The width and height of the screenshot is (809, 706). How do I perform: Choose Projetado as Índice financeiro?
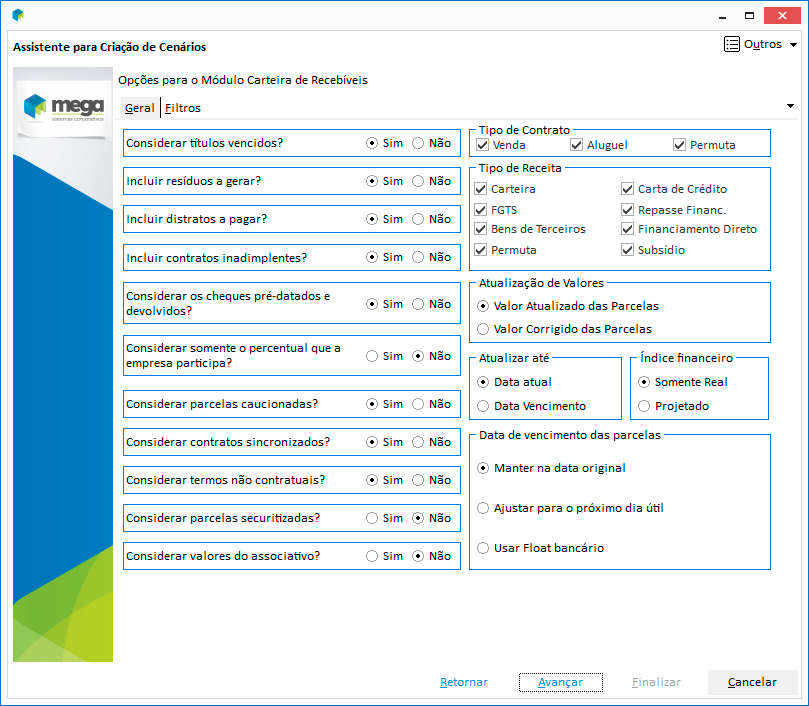coord(645,406)
